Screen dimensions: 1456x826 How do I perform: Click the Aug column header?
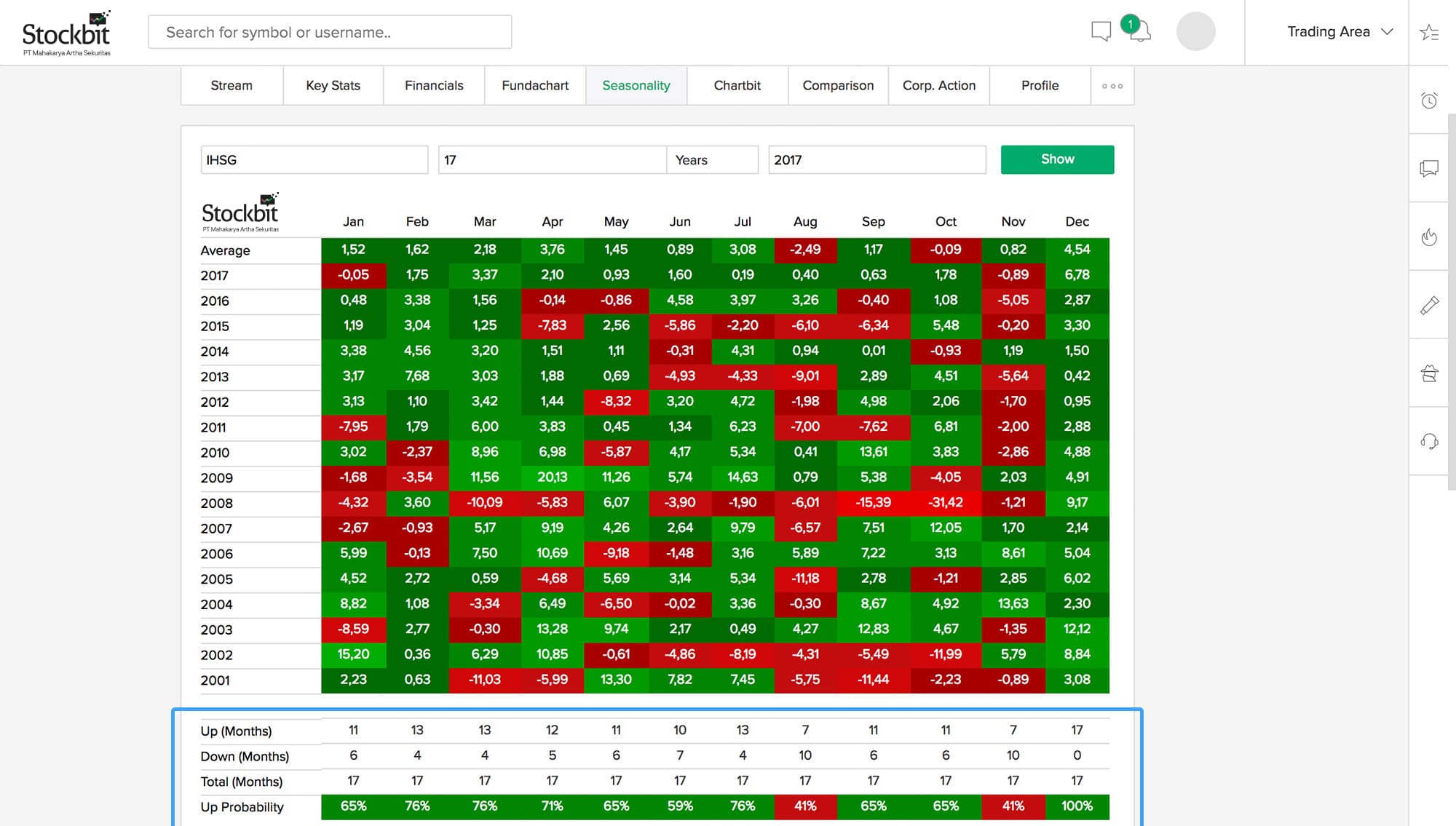point(805,221)
